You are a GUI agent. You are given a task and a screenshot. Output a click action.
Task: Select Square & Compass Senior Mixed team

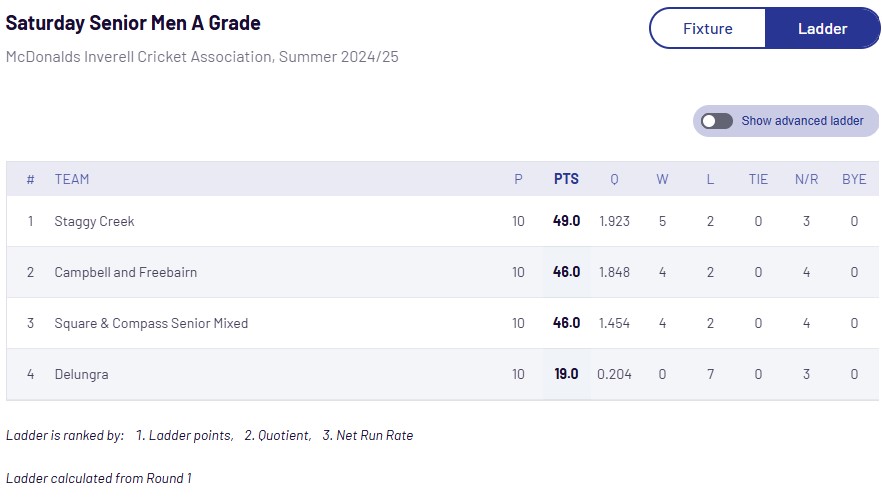tap(151, 323)
